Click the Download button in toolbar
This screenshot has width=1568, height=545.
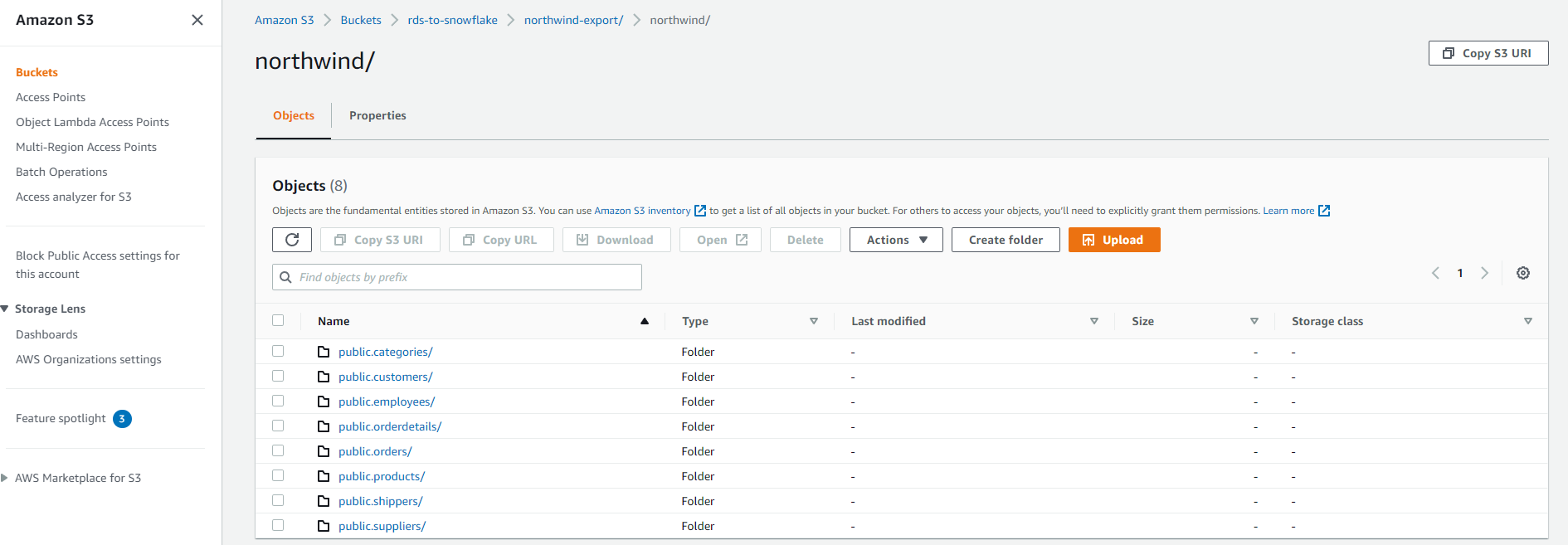pos(616,240)
